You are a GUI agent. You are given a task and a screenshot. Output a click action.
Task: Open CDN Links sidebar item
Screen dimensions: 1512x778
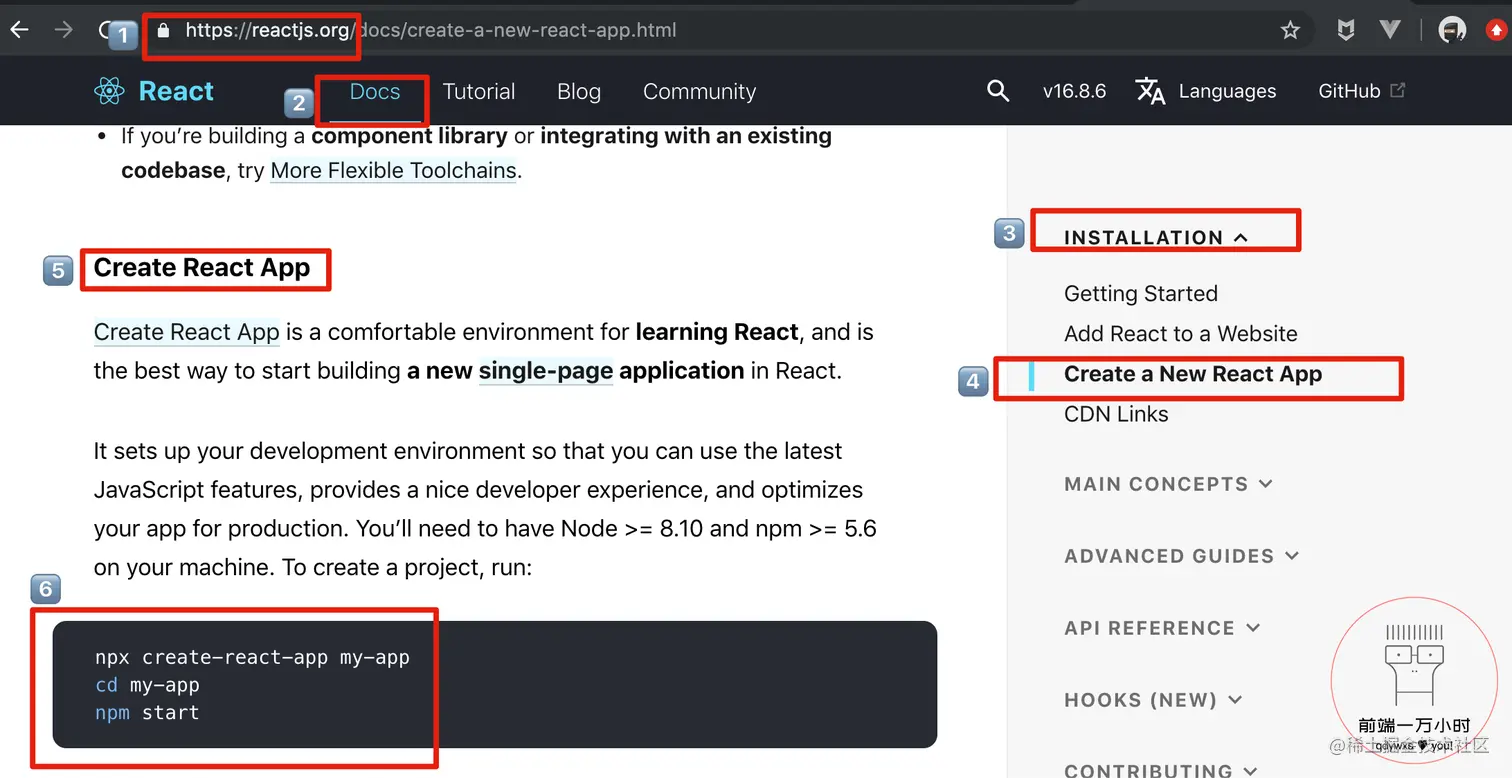(1116, 414)
